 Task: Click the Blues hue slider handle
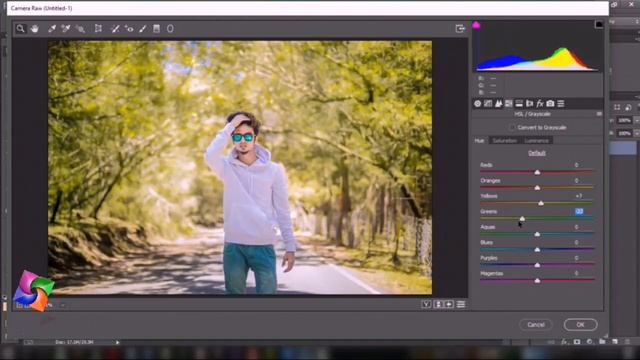(x=537, y=250)
